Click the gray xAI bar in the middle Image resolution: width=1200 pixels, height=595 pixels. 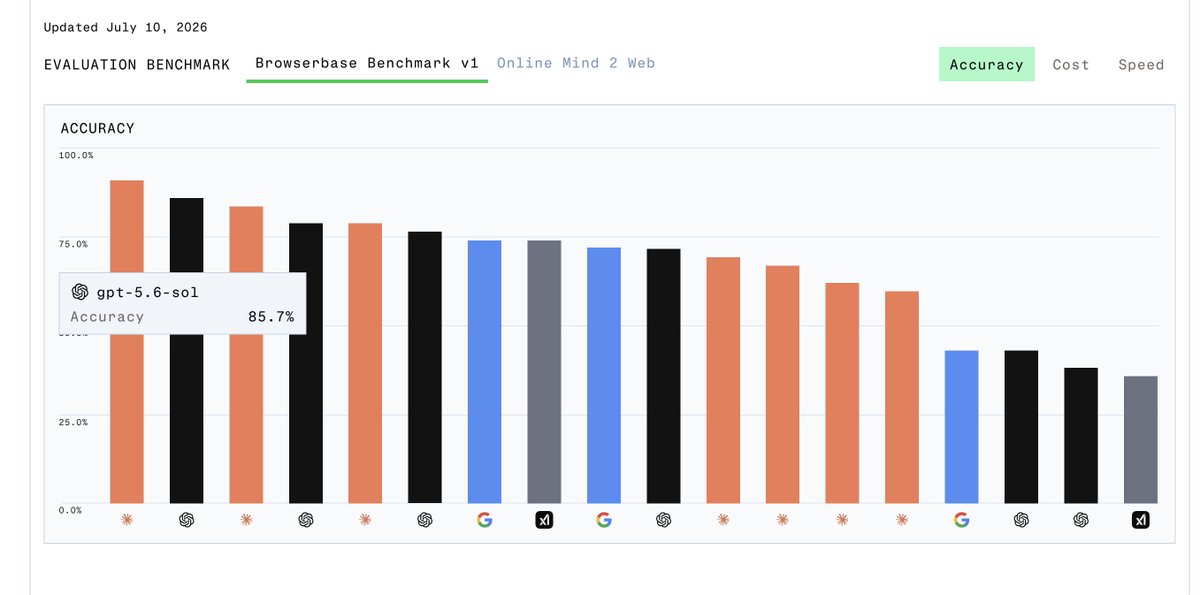click(x=544, y=372)
